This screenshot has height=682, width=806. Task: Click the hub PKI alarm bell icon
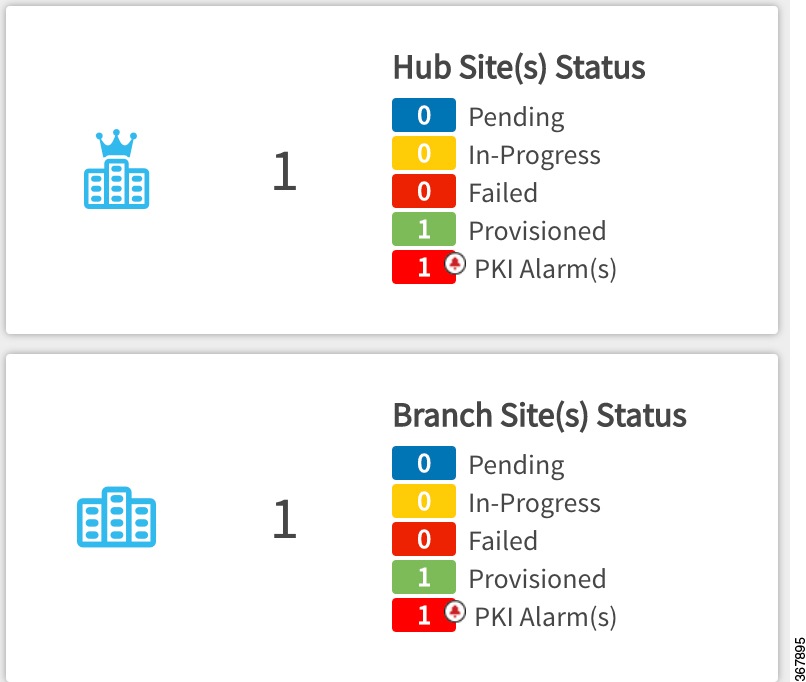[x=455, y=264]
